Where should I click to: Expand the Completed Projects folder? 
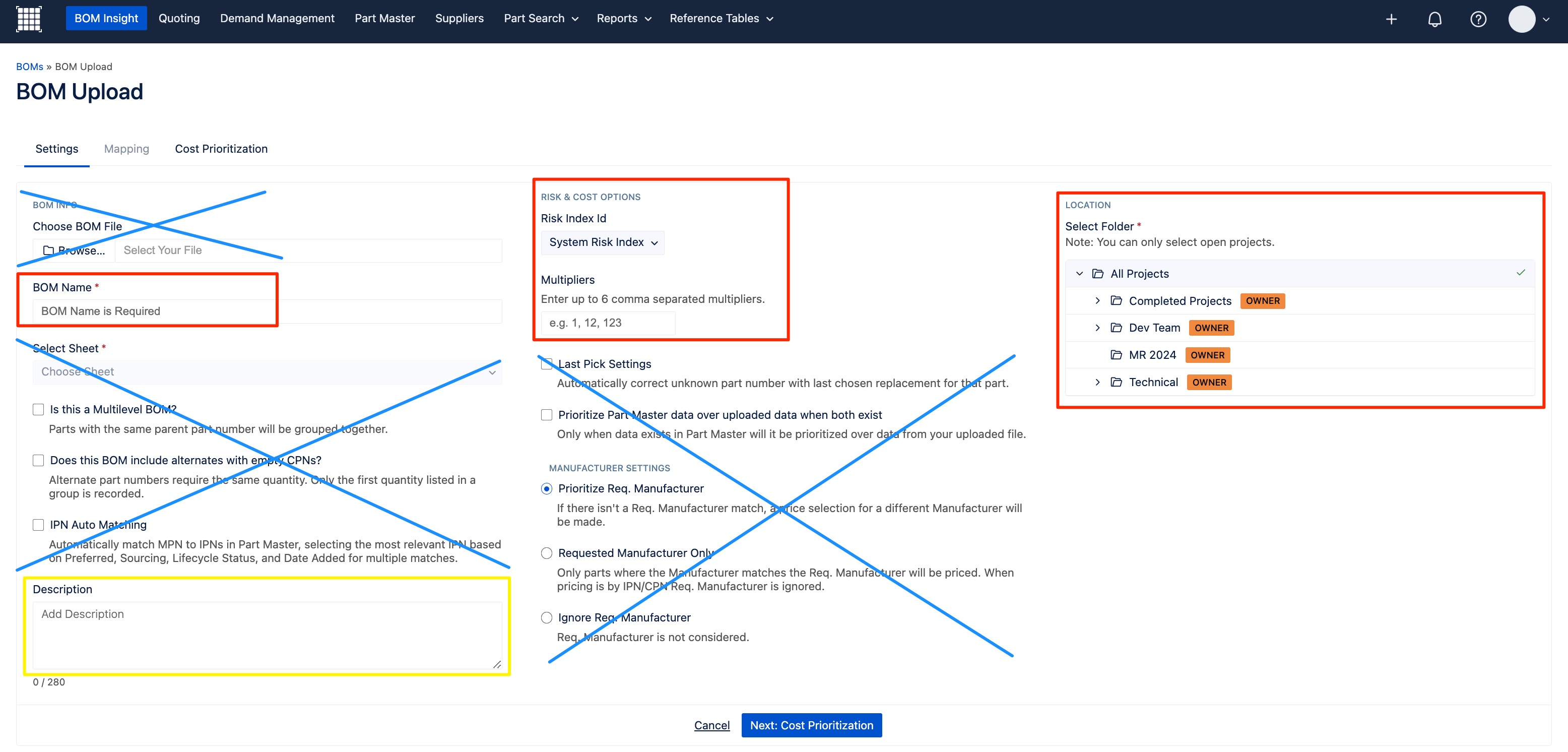1097,300
